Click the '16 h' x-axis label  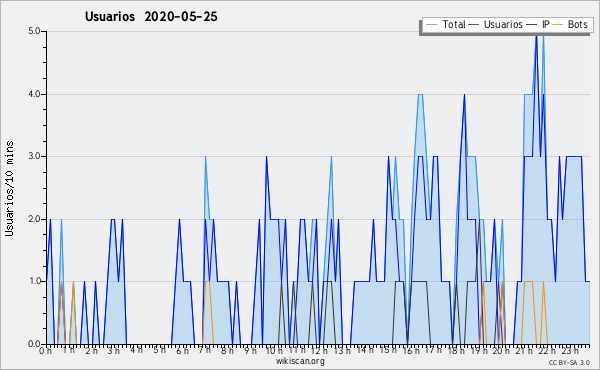pyautogui.click(x=411, y=351)
